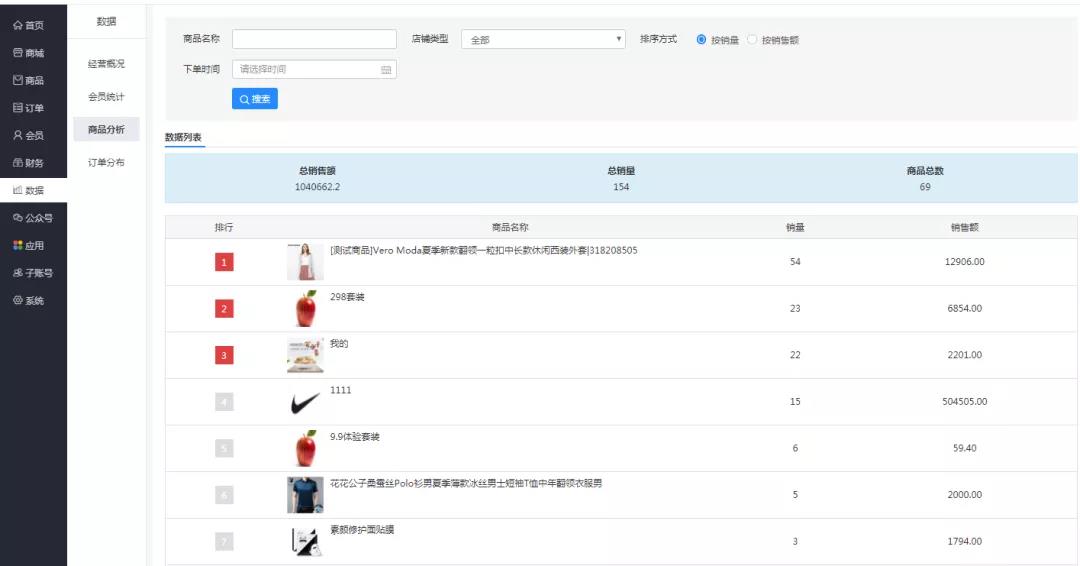Go to 订单 orders section
Screen dimensions: 1080x566
(x=29, y=108)
